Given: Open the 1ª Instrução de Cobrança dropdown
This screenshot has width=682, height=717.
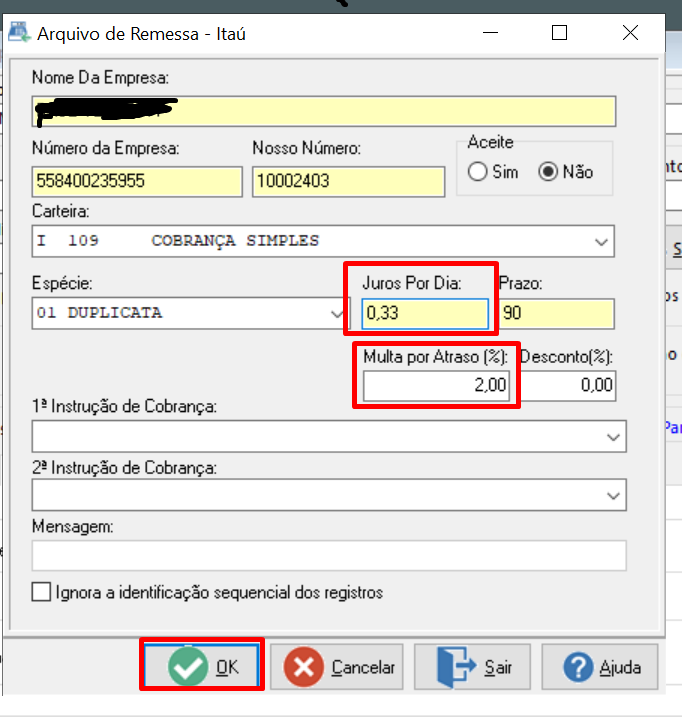Looking at the screenshot, I should pyautogui.click(x=613, y=437).
